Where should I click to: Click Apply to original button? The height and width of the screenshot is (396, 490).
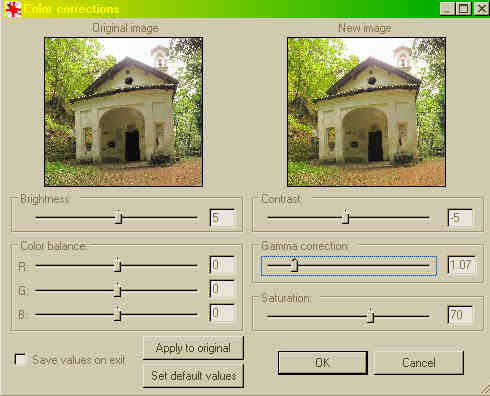click(x=193, y=348)
